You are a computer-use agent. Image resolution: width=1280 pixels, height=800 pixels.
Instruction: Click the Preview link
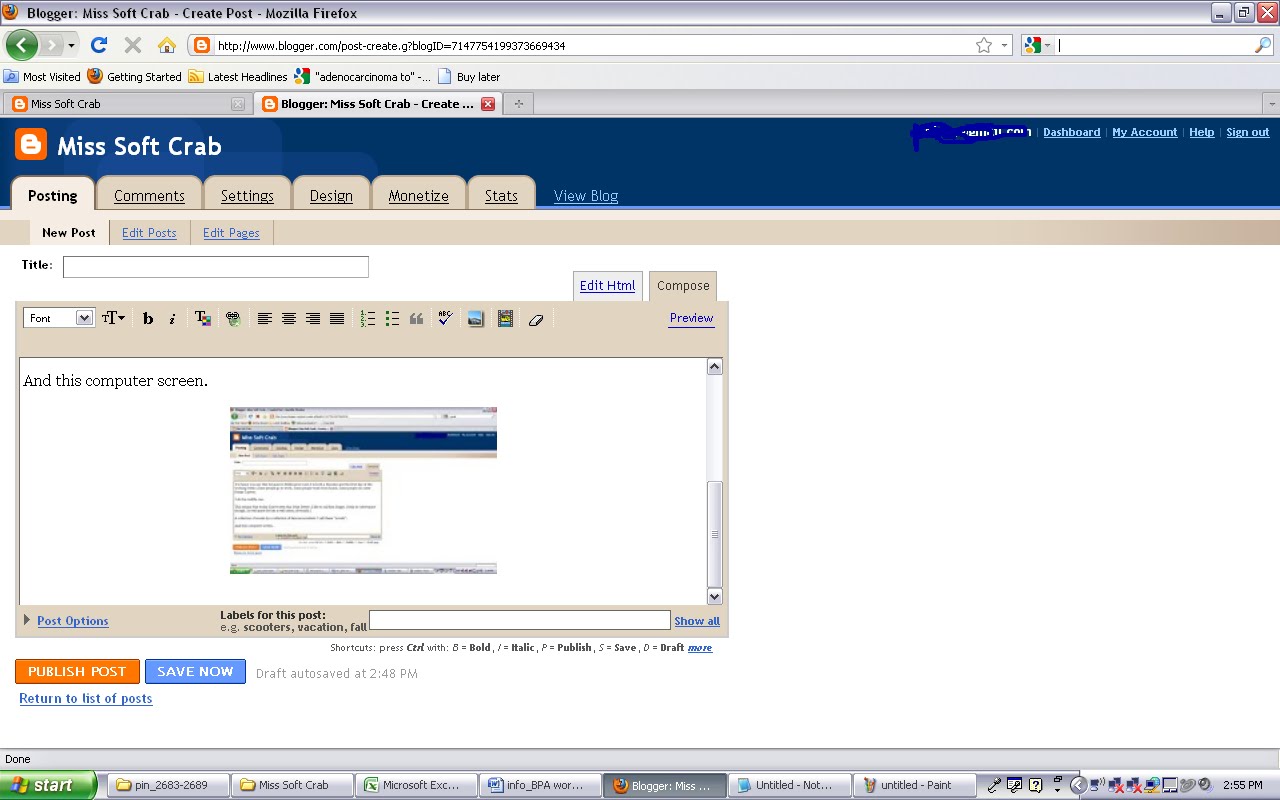coord(691,318)
